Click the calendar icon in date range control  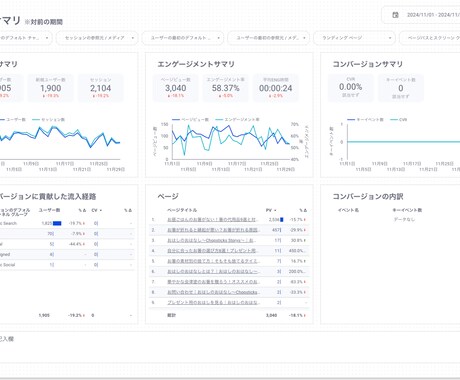click(x=395, y=15)
